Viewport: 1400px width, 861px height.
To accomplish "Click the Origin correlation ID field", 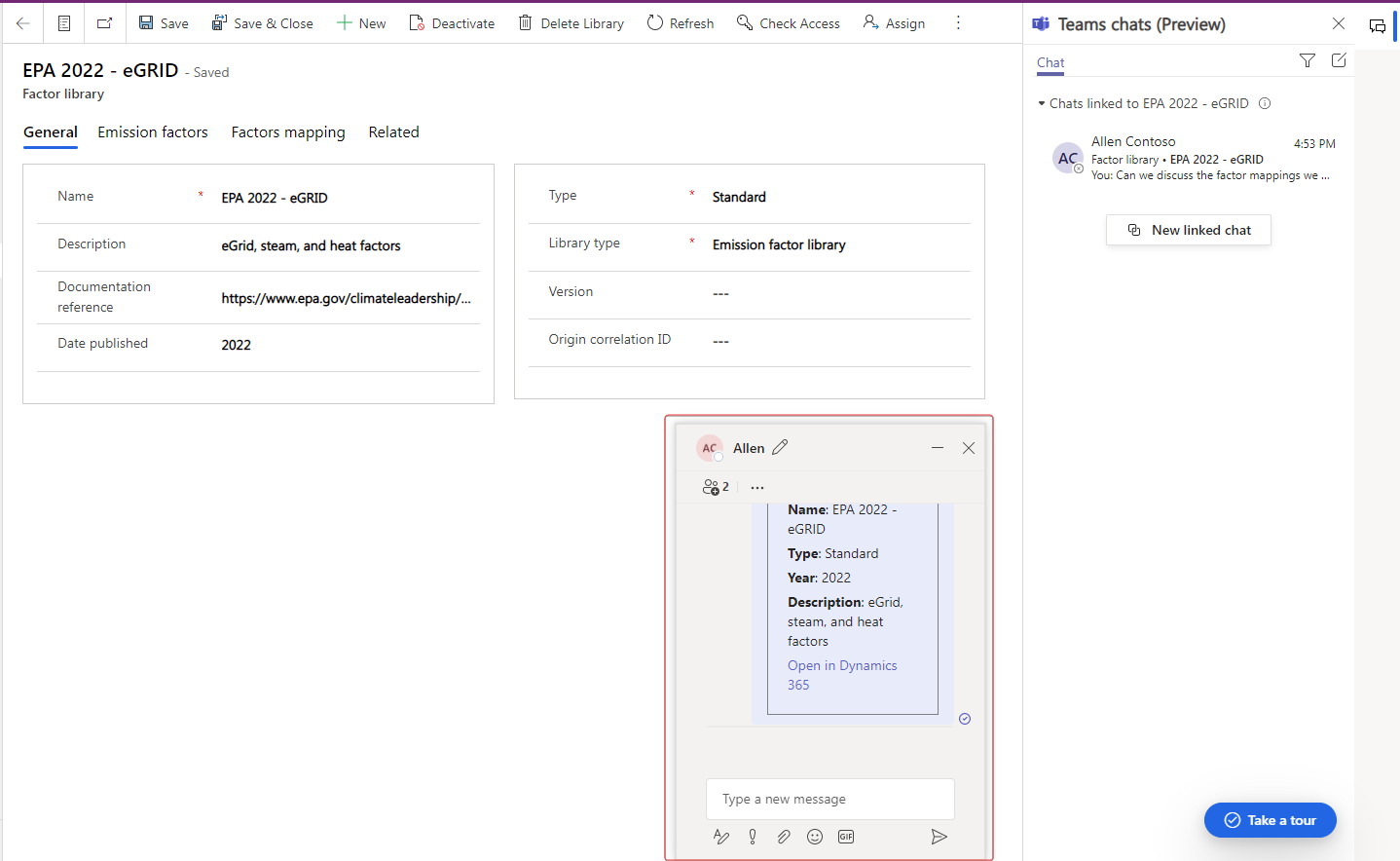I will (x=839, y=340).
